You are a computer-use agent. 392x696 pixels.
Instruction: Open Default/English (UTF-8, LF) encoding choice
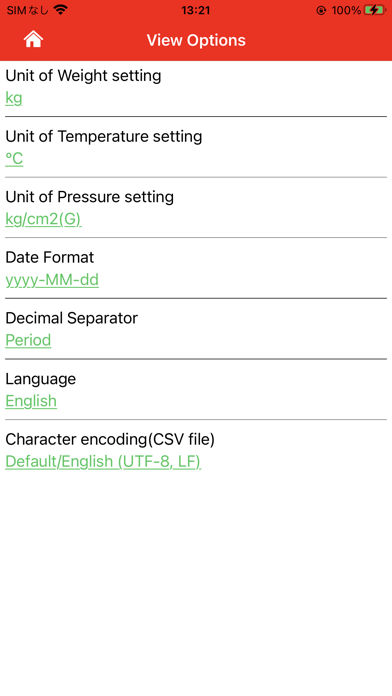103,462
